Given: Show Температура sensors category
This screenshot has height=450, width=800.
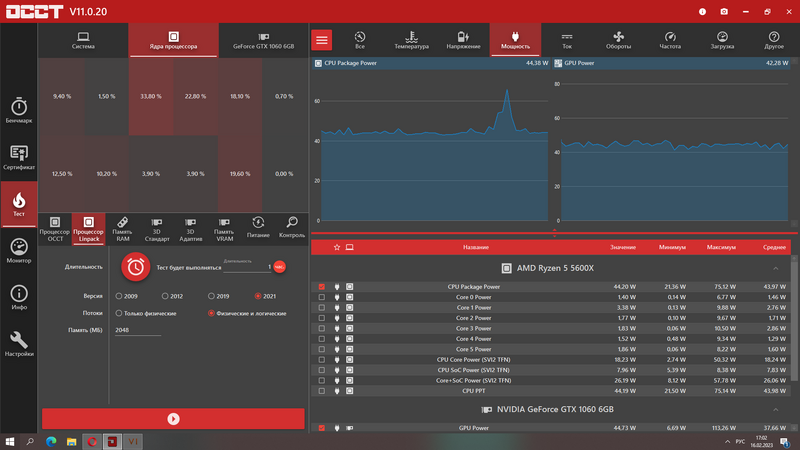Looking at the screenshot, I should 411,40.
